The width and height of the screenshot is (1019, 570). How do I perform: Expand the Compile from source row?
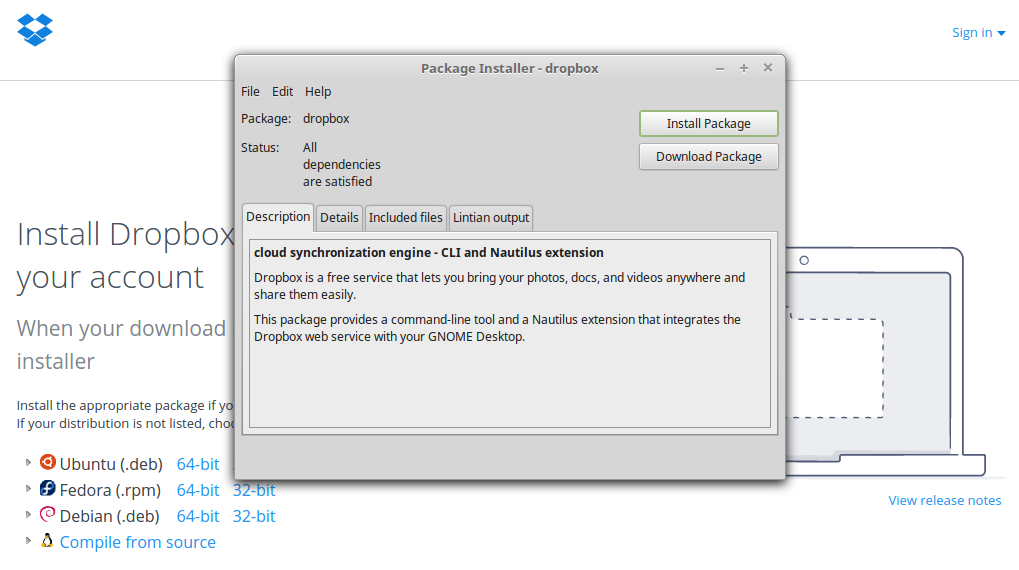pos(28,541)
